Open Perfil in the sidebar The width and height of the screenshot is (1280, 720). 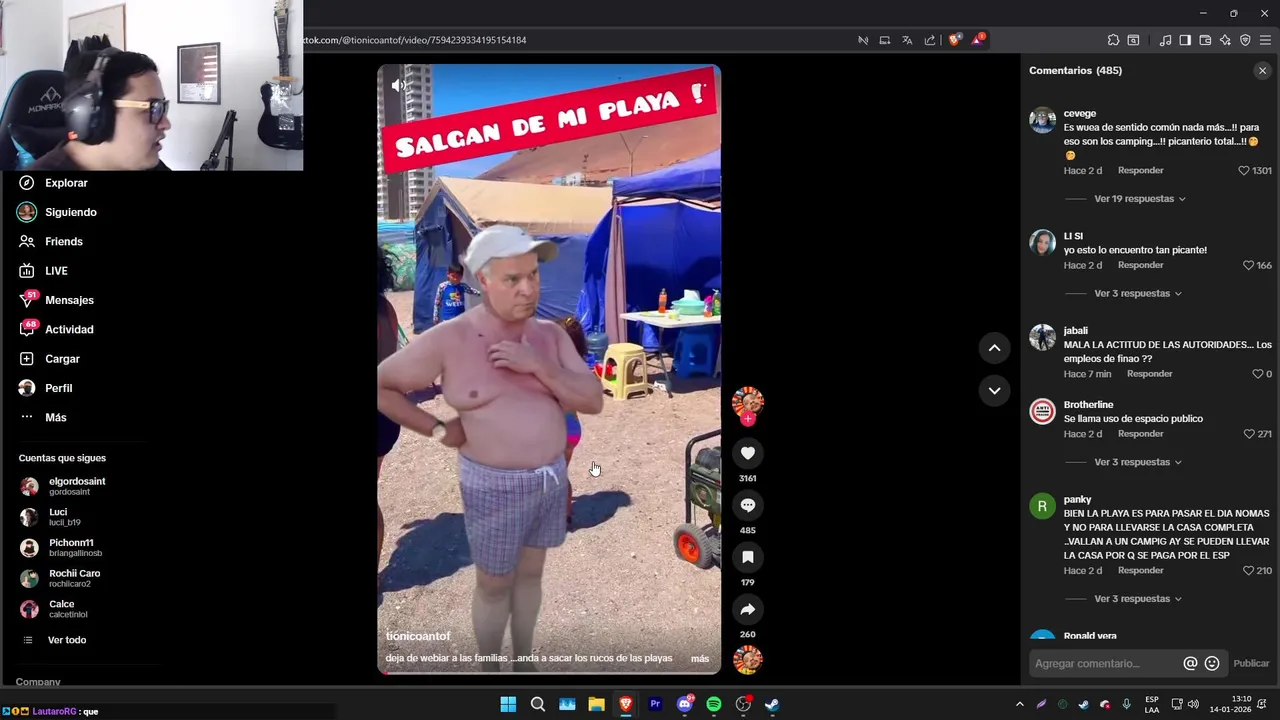[58, 388]
